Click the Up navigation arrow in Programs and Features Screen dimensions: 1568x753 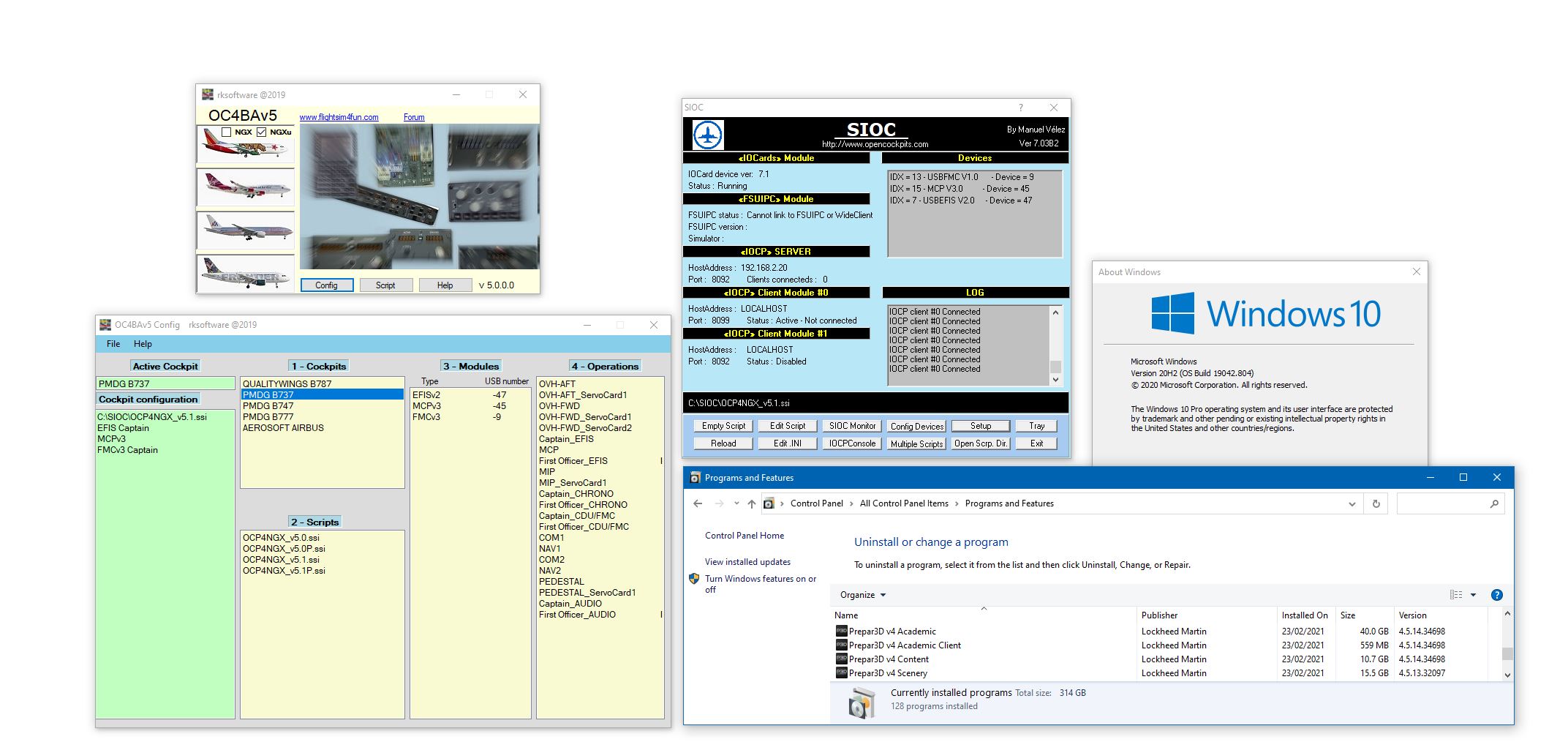(x=750, y=503)
